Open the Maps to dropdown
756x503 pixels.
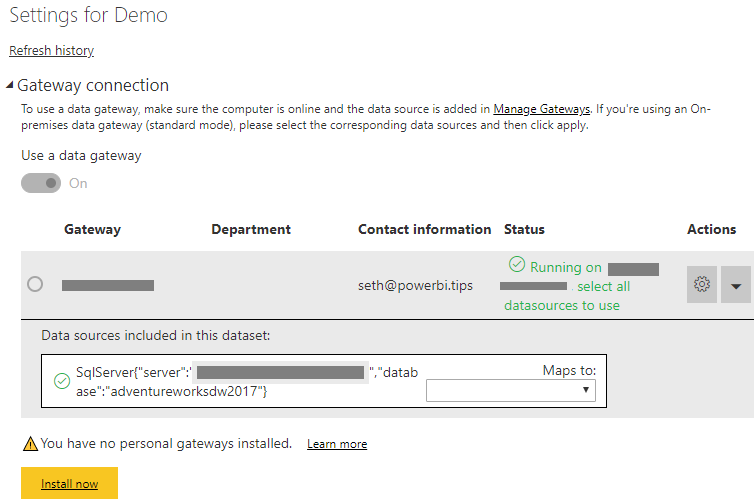(510, 390)
